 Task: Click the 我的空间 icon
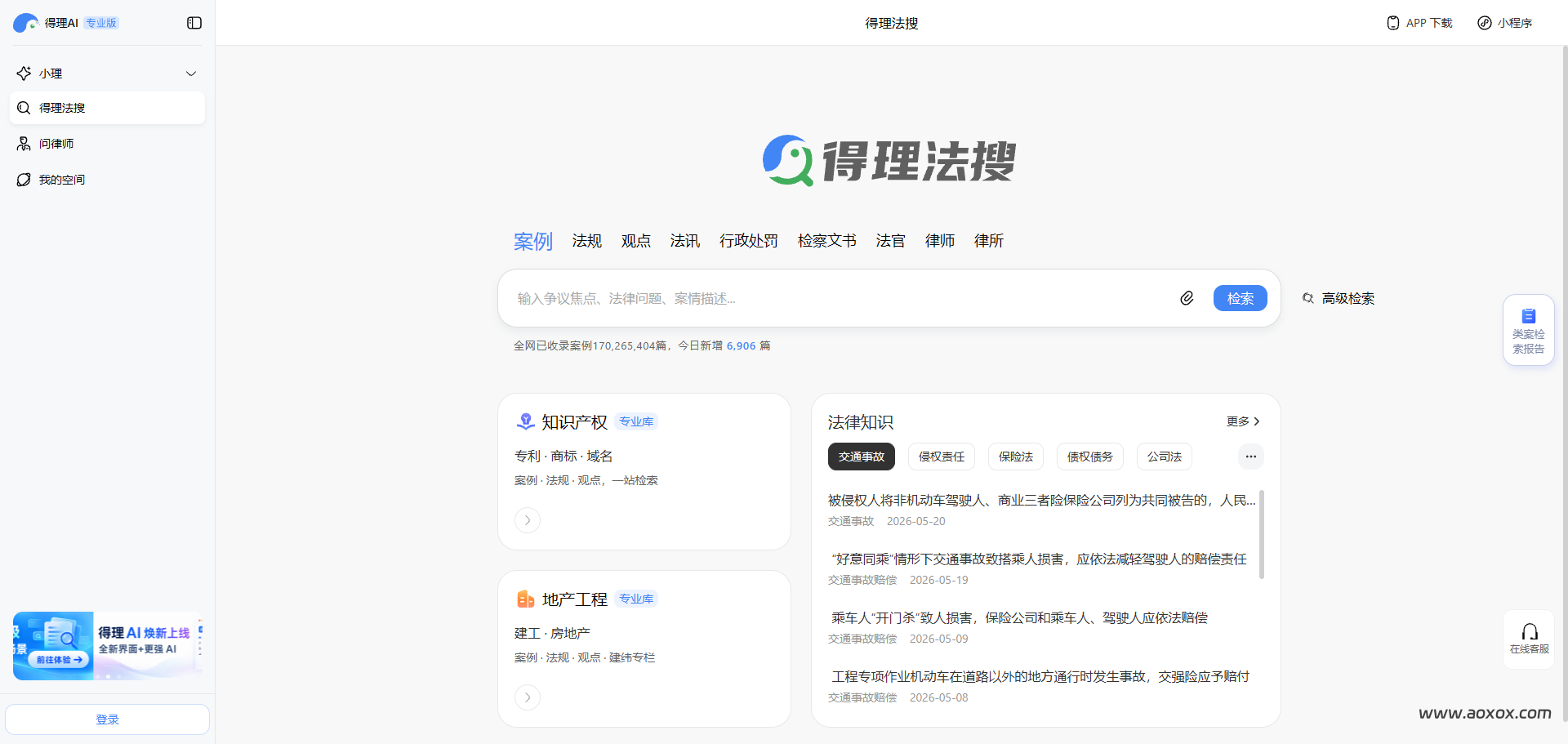[24, 180]
